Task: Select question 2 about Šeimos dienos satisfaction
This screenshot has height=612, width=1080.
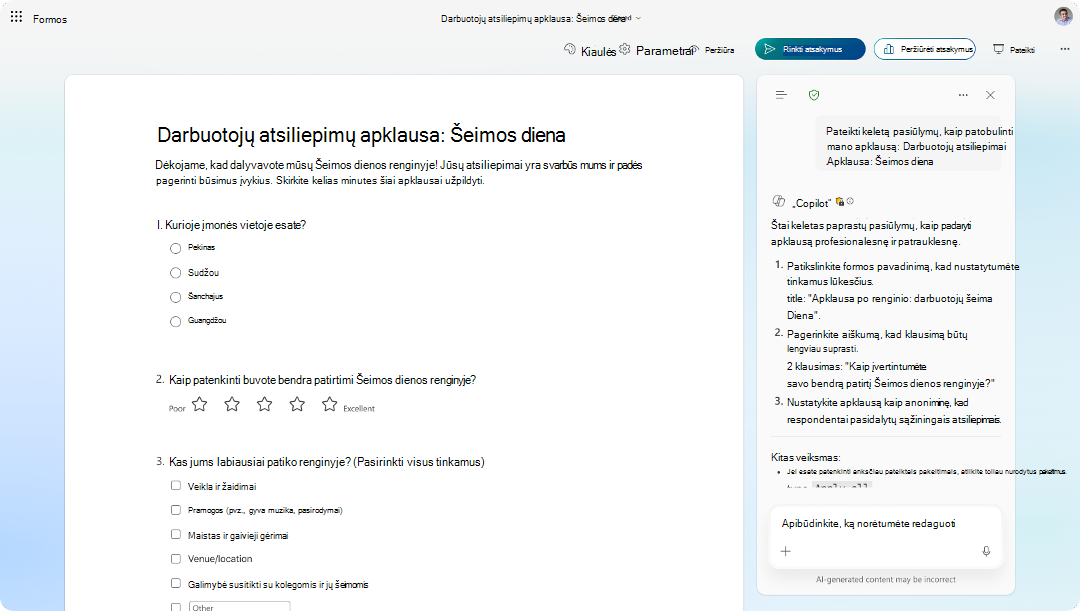Action: 315,380
